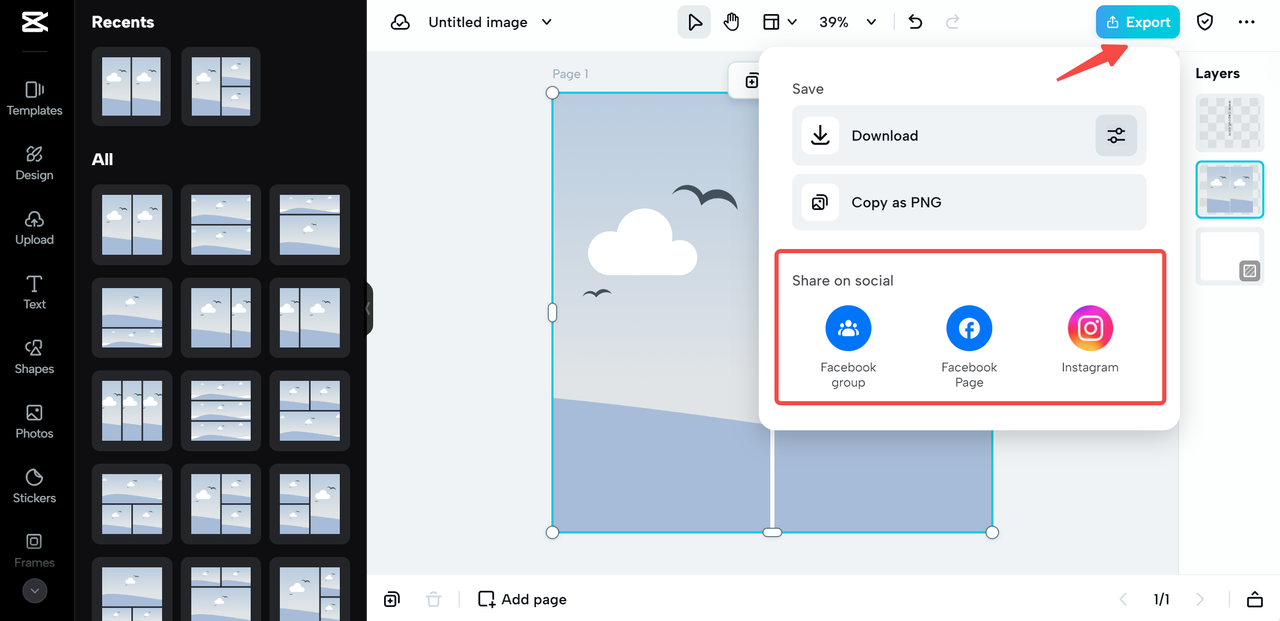Open the layout resize dropdown

coord(780,22)
